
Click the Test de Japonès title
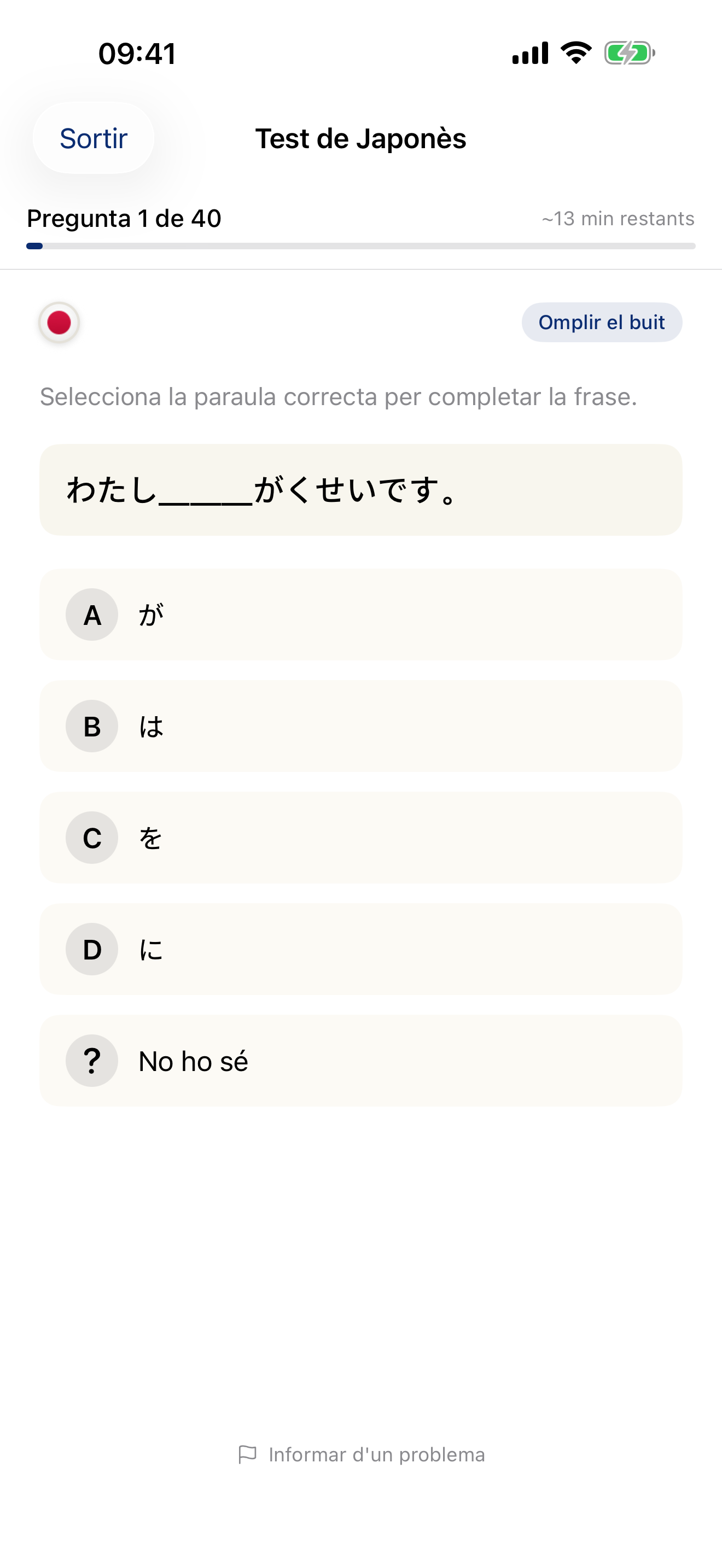(x=360, y=138)
